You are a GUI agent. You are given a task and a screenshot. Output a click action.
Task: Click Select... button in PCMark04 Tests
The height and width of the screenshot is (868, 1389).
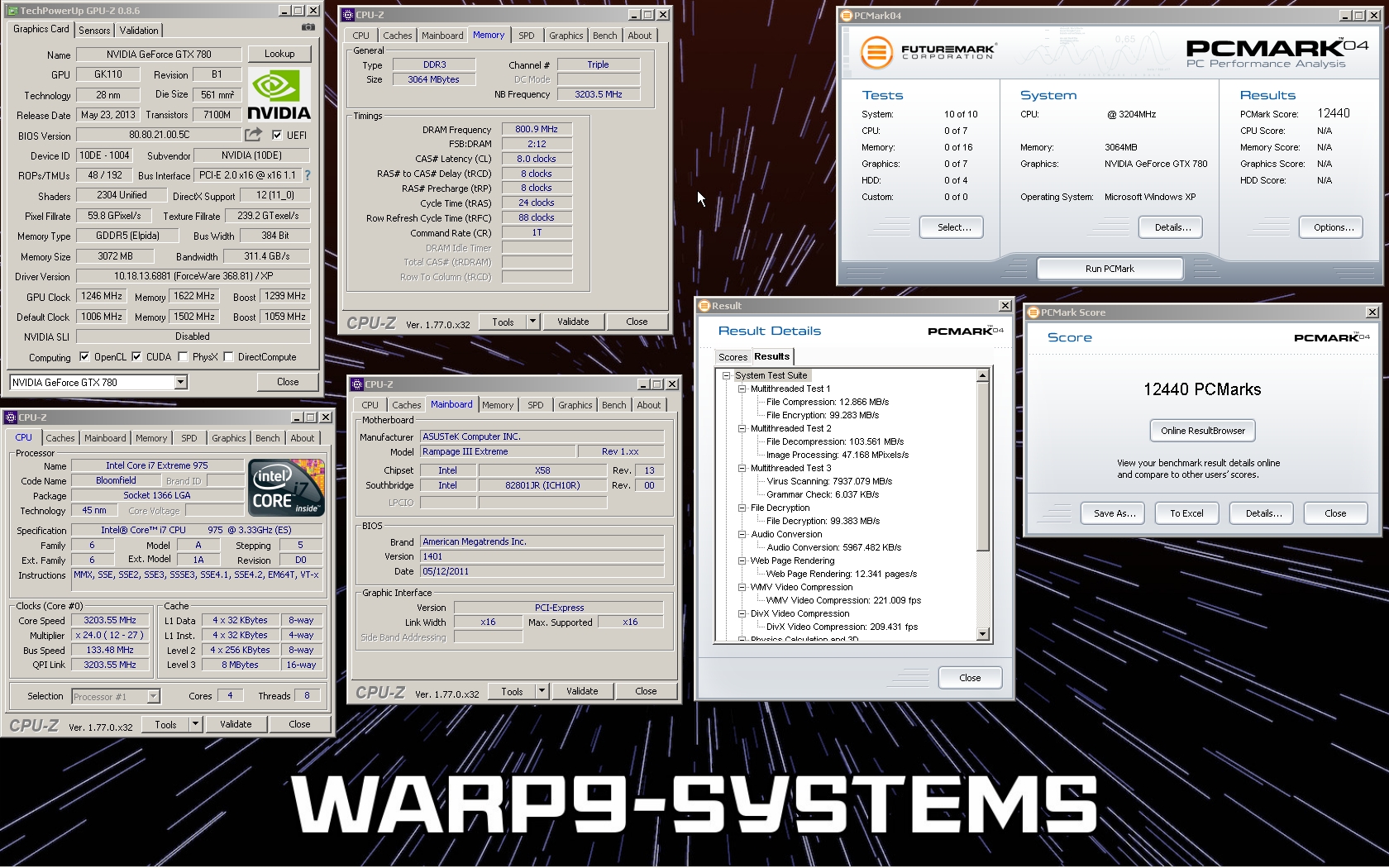click(x=952, y=227)
